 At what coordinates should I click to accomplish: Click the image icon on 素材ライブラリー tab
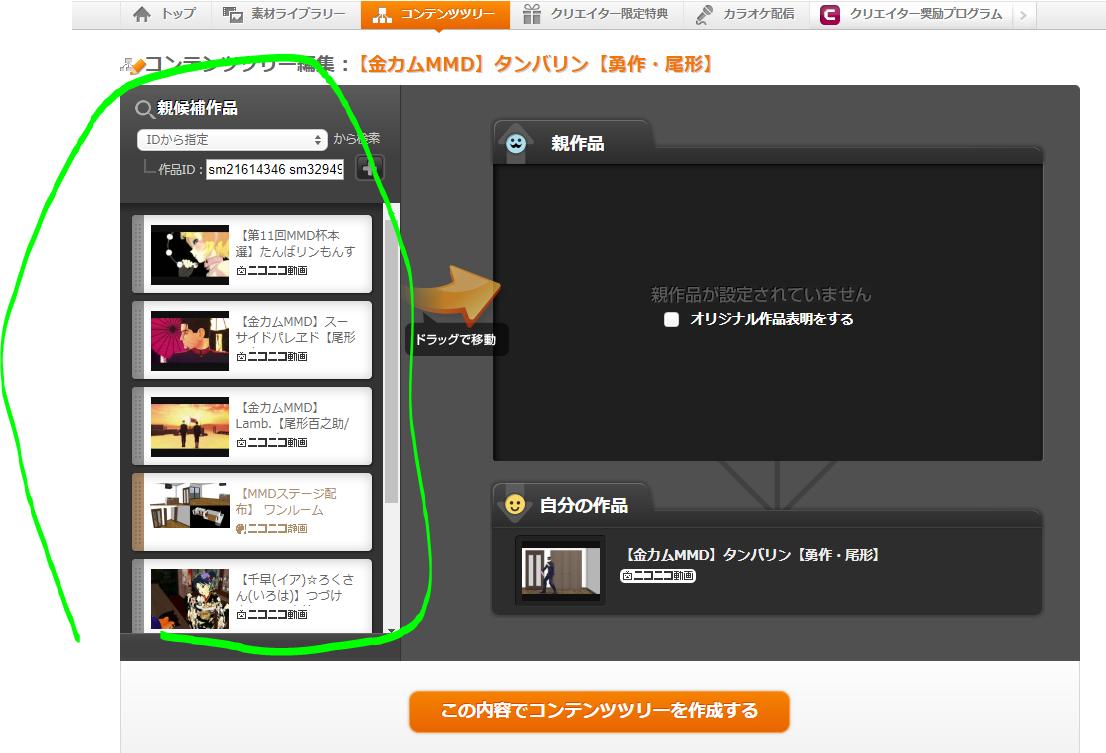tap(233, 14)
